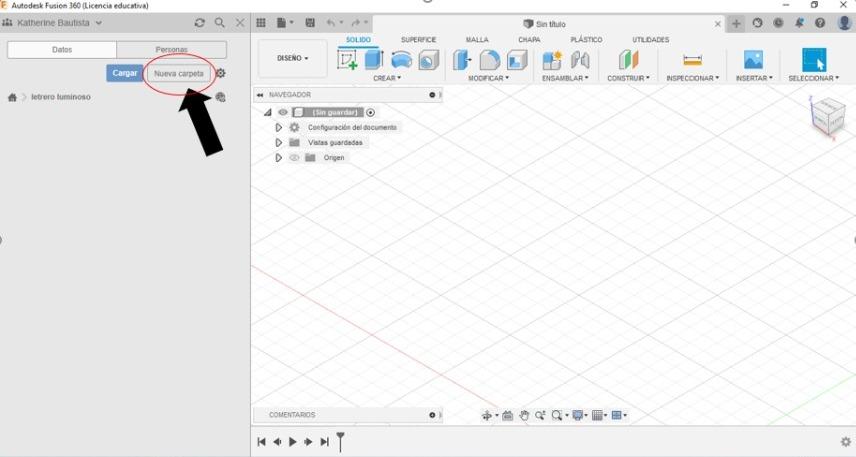Click the ViewCube in the canvas

[x=828, y=116]
